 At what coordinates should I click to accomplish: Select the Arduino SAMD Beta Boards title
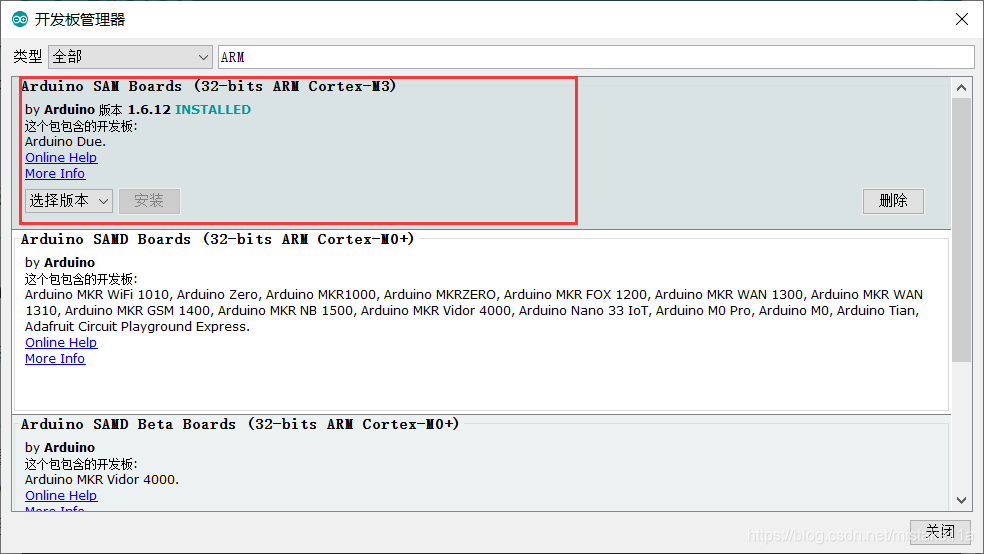tap(240, 425)
